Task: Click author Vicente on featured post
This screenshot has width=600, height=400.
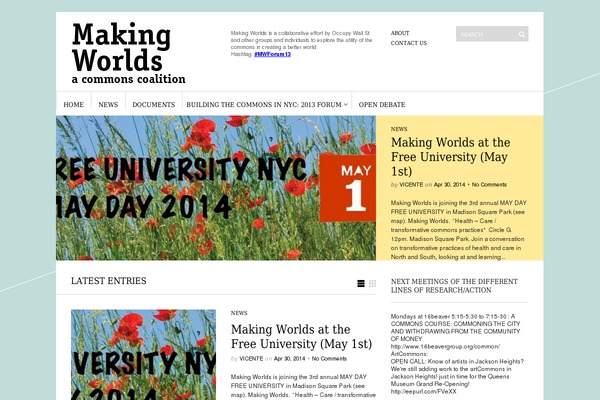Action: (x=410, y=185)
